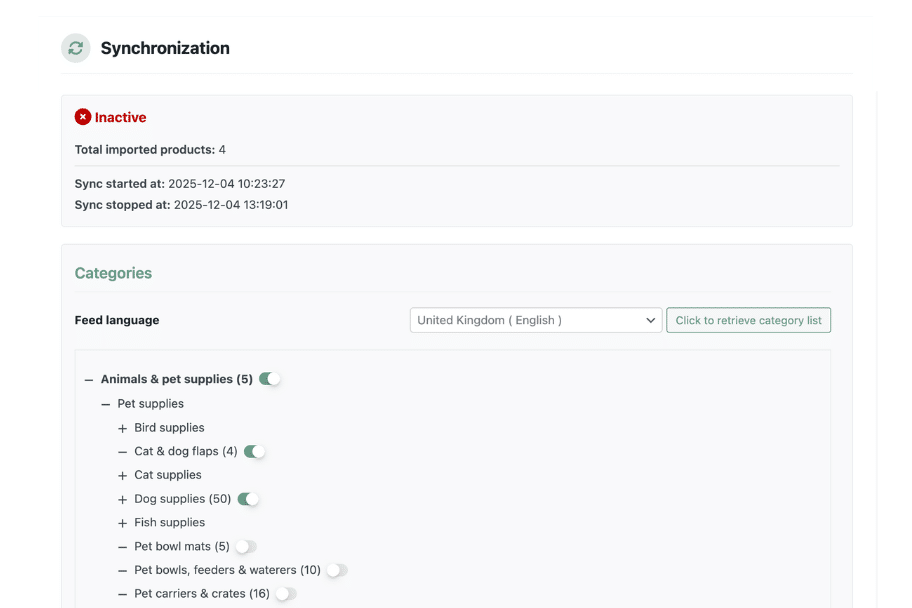Expand the Cat supplies category
This screenshot has height=608, width=912.
pos(123,476)
